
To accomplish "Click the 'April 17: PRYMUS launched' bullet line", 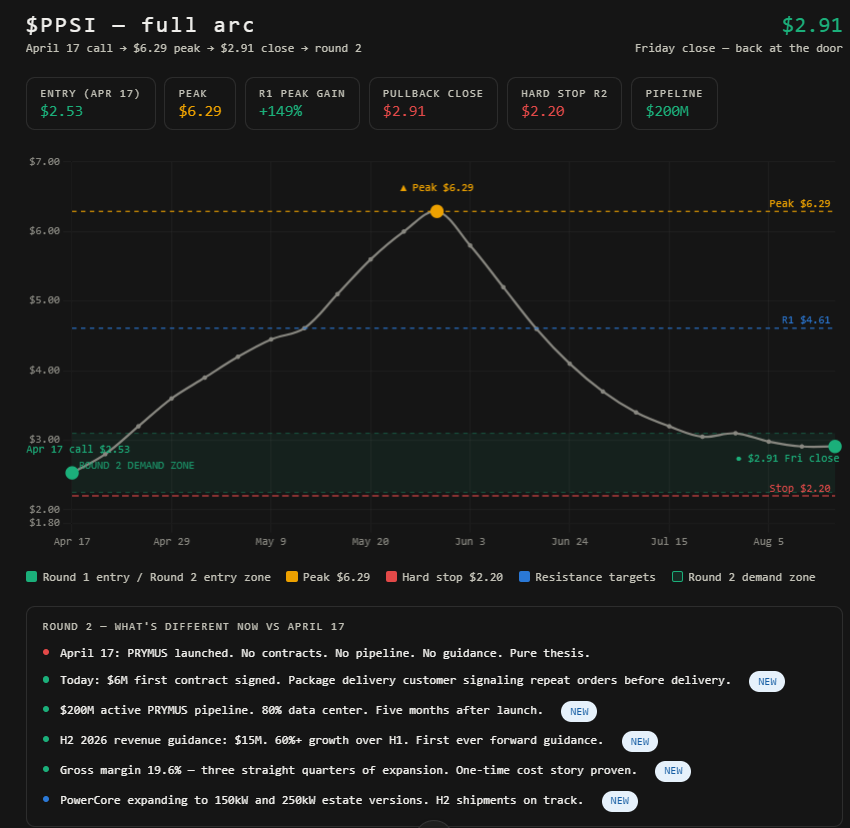I will click(x=325, y=653).
